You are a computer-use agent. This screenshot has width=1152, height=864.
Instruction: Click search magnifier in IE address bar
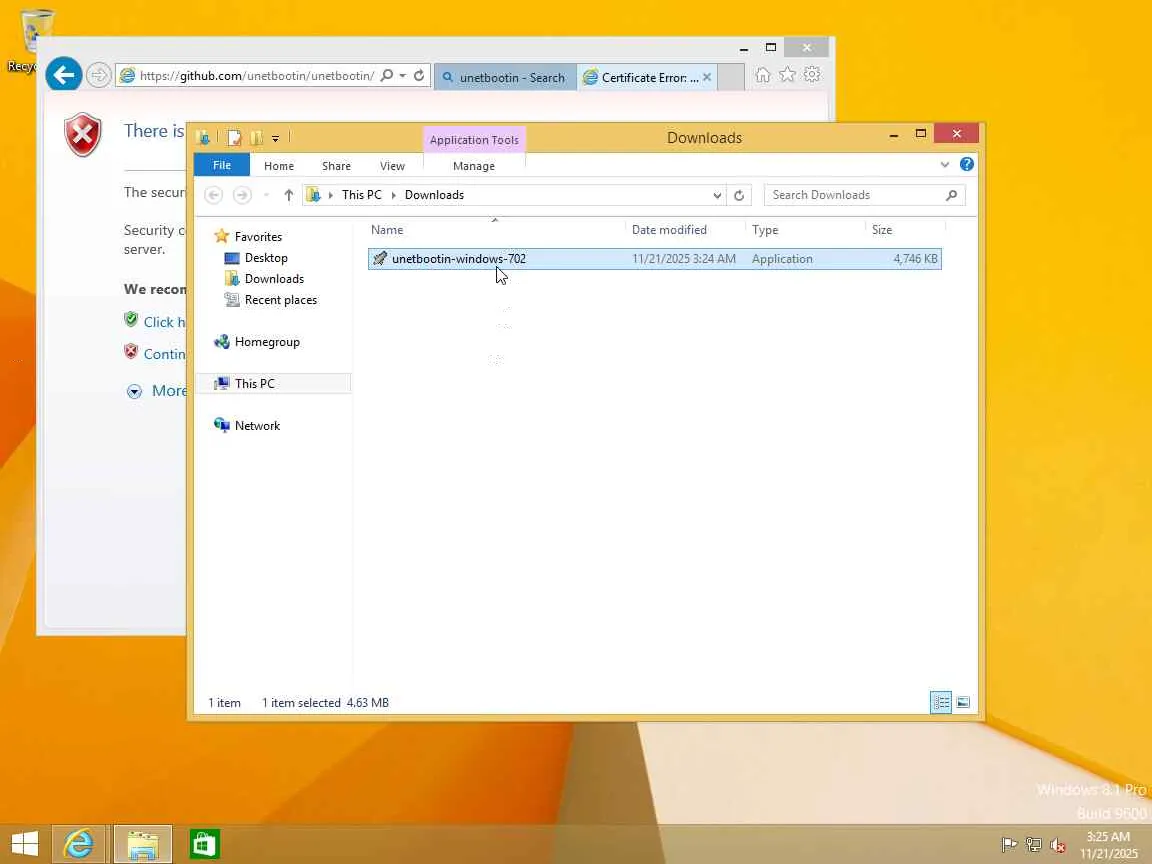(x=387, y=76)
